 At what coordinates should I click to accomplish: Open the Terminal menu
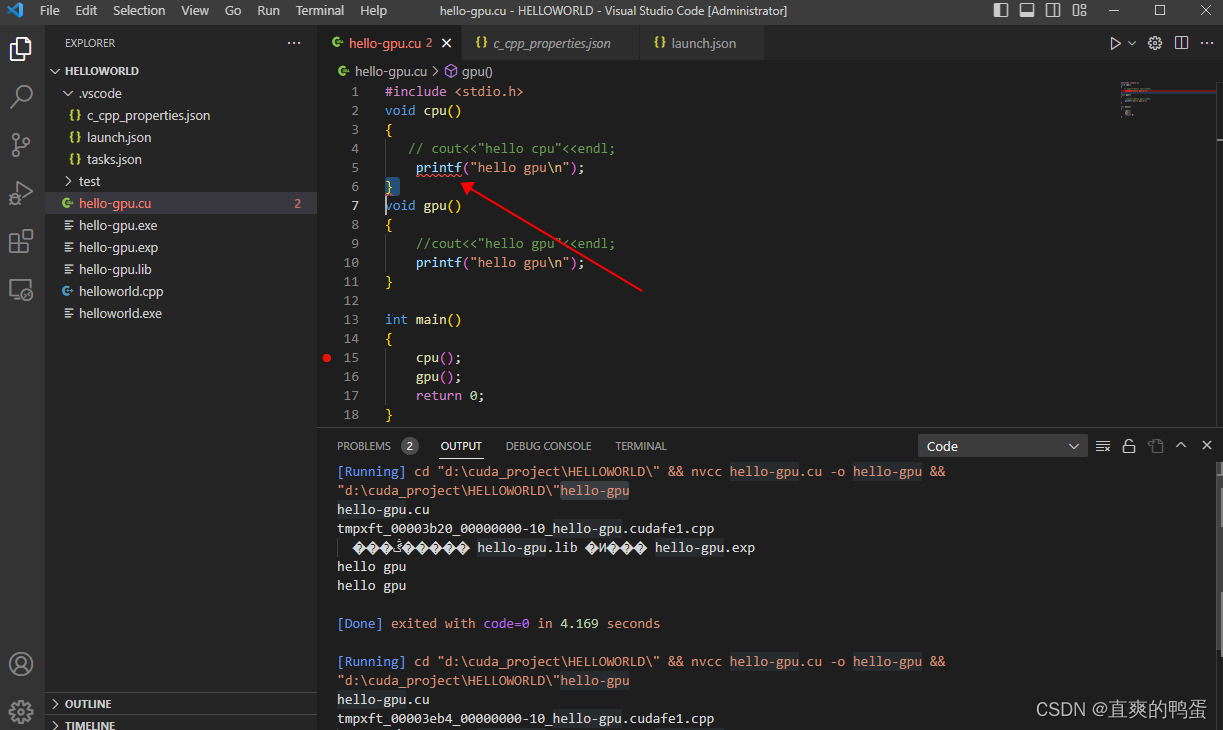coord(319,11)
